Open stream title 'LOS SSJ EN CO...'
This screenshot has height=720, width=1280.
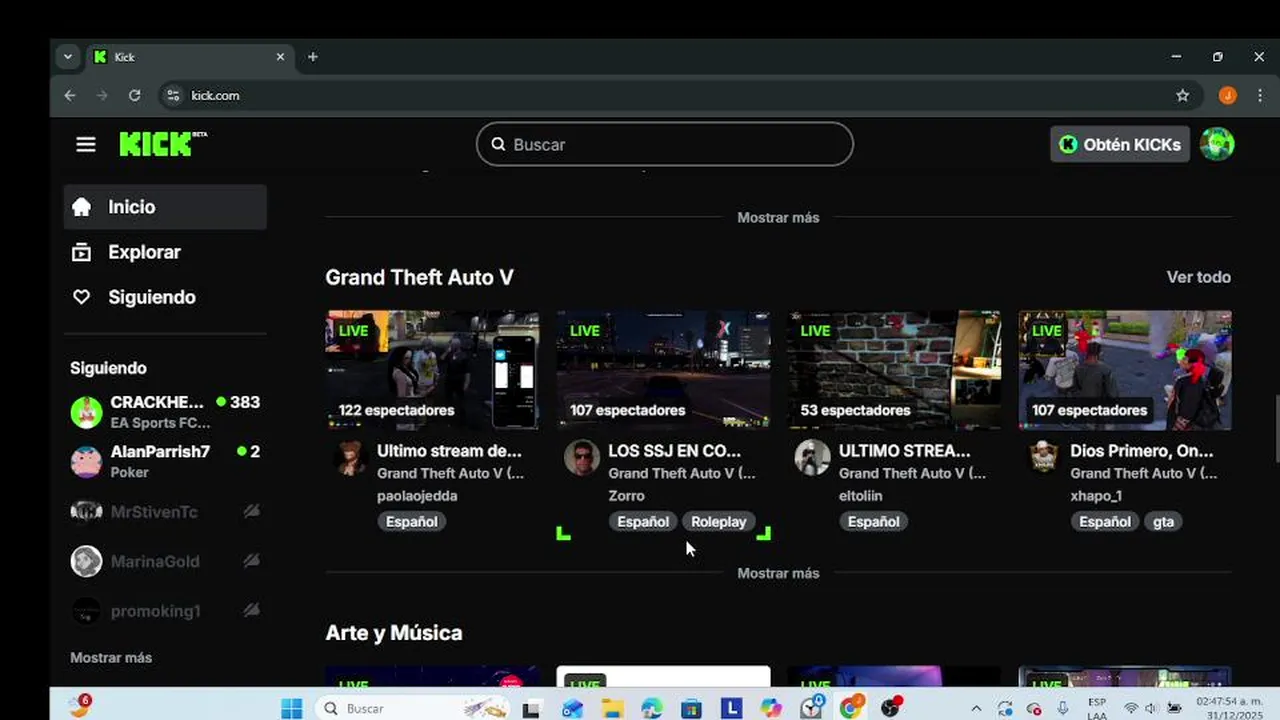674,451
